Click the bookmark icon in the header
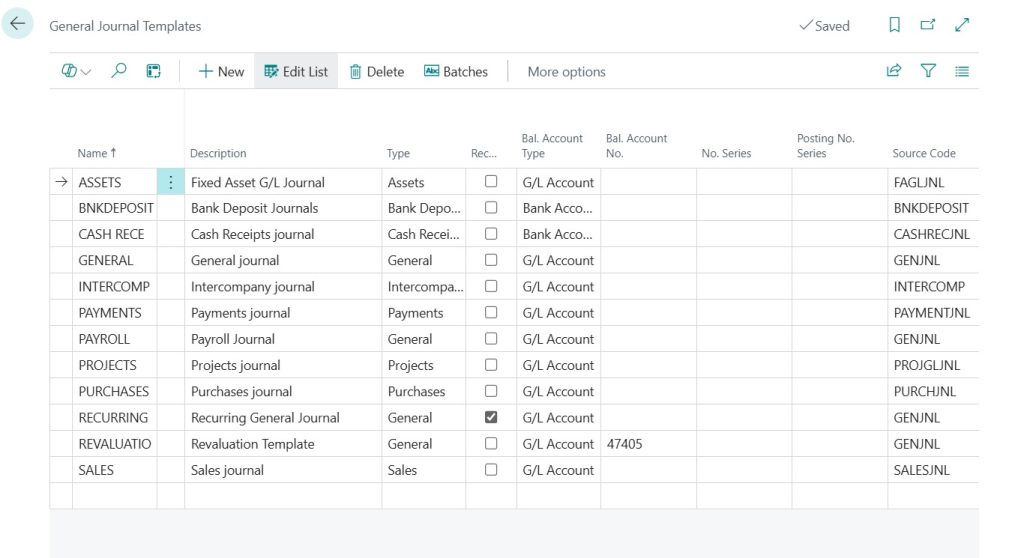Viewport: 1024px width, 558px height. pos(895,25)
